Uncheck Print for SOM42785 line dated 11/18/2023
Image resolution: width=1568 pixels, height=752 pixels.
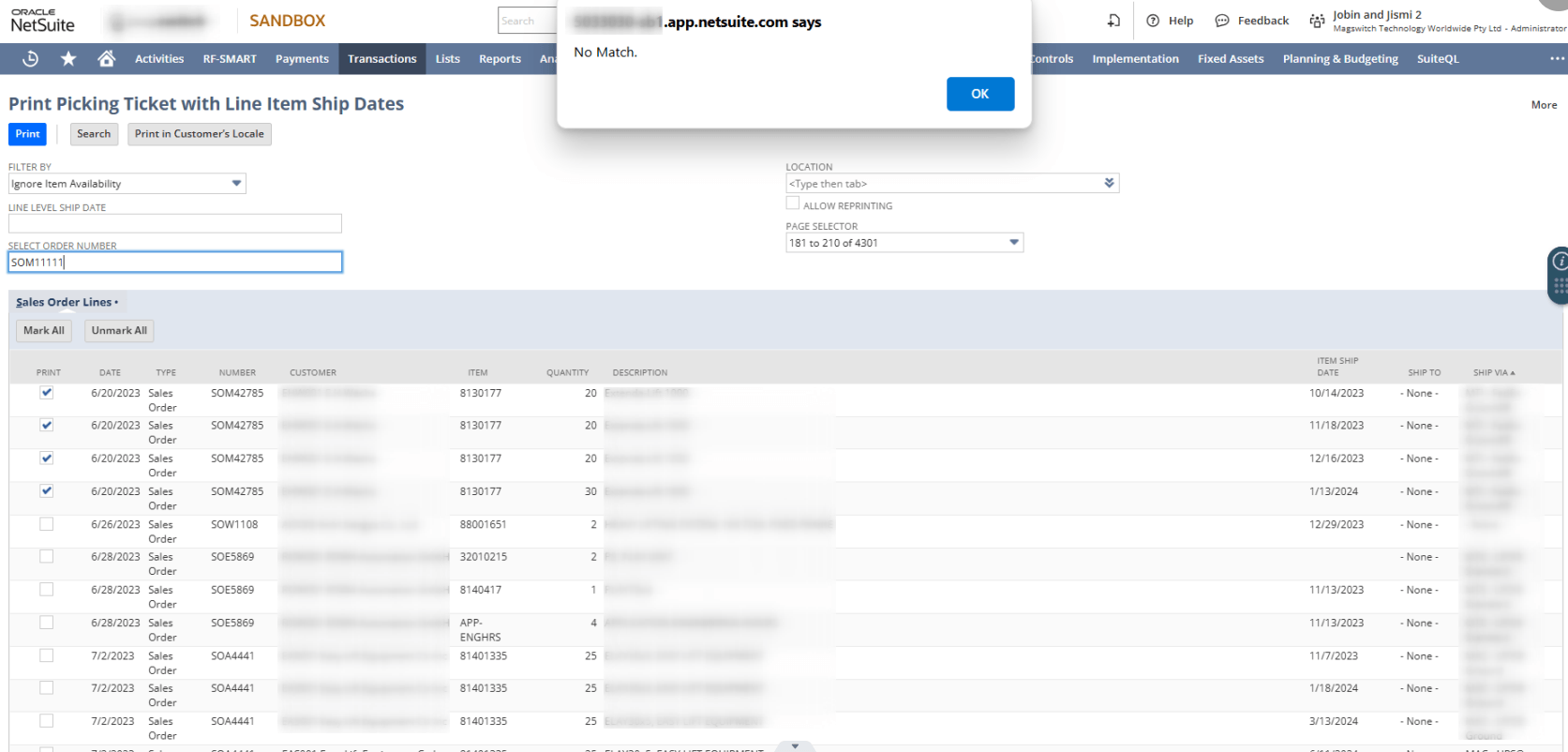pyautogui.click(x=47, y=426)
